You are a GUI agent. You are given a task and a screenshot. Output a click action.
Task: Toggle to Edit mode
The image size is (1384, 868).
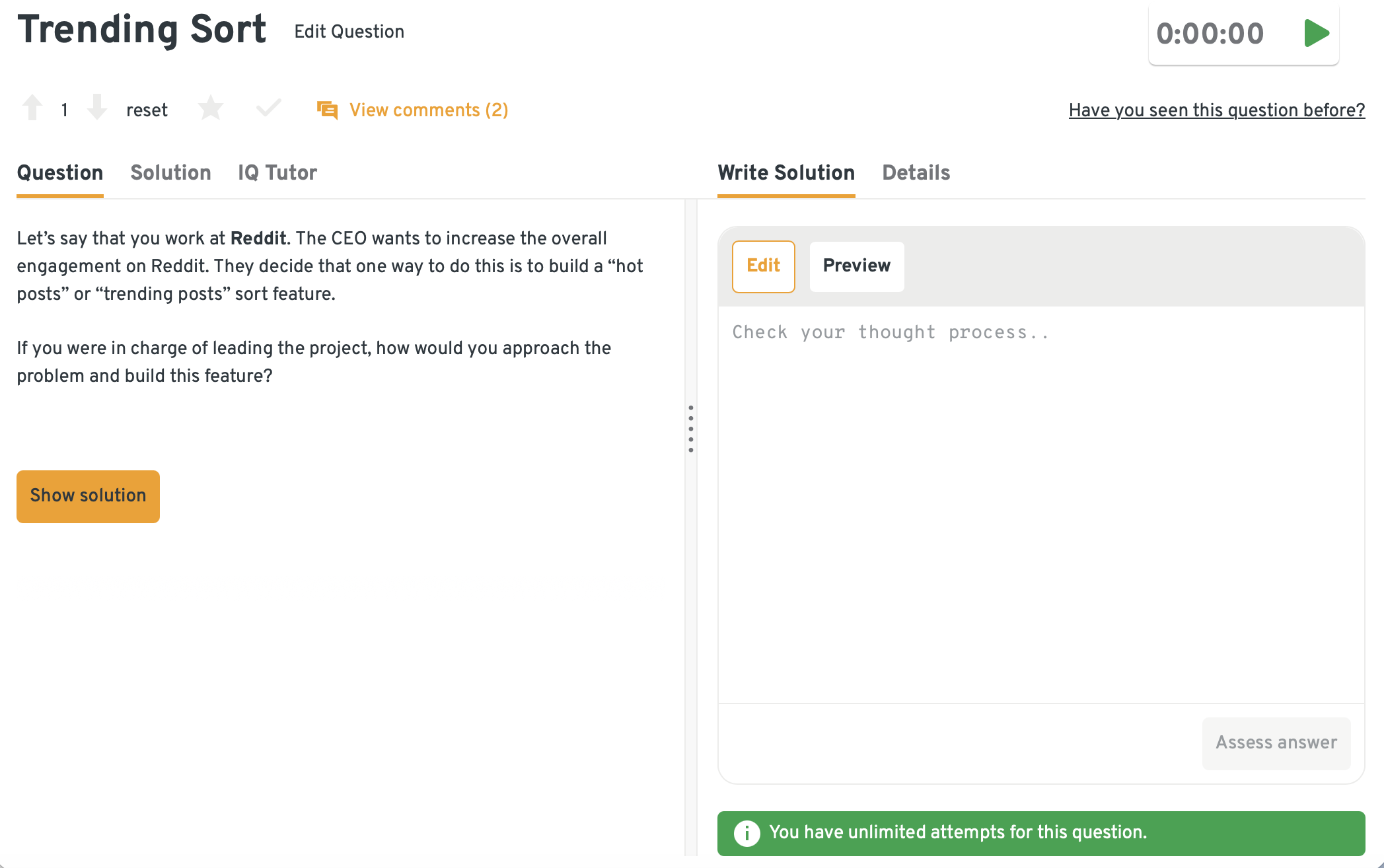point(763,266)
